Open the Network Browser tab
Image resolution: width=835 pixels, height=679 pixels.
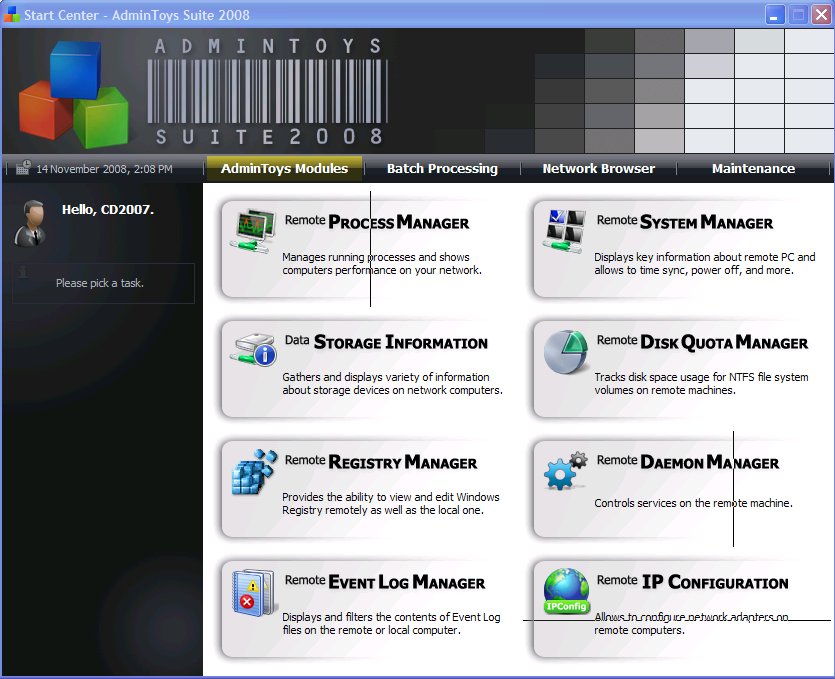(599, 169)
